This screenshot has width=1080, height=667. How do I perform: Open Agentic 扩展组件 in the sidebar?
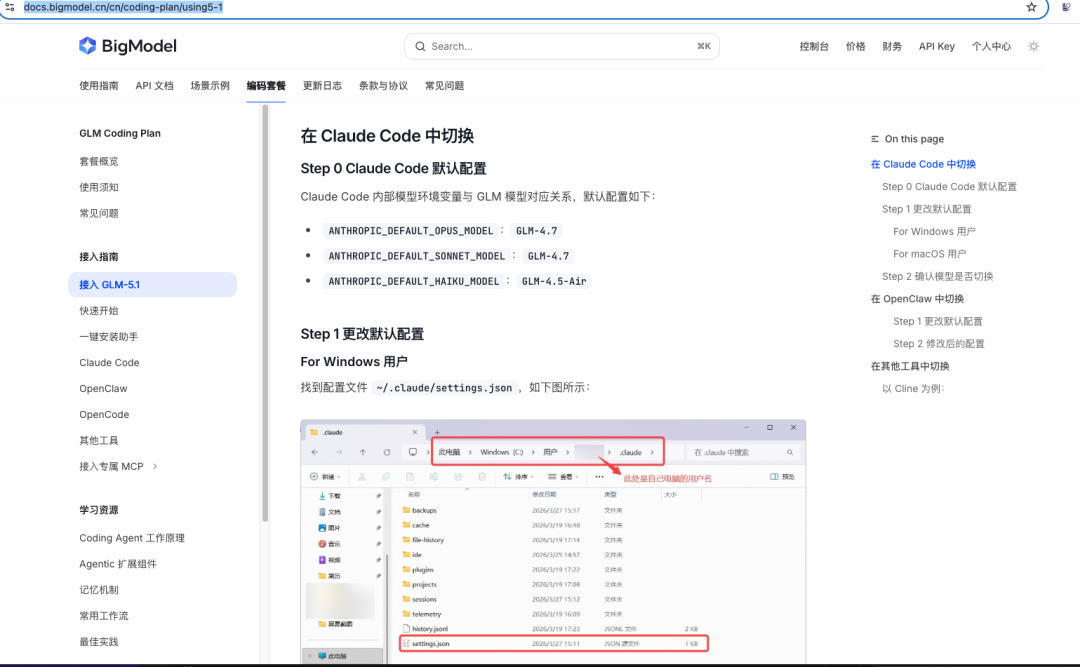[x=118, y=564]
